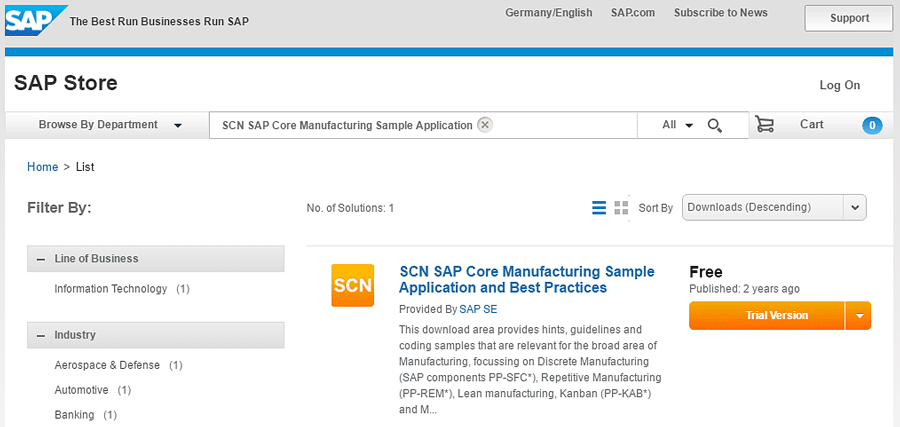Click the cart item count badge

click(872, 125)
